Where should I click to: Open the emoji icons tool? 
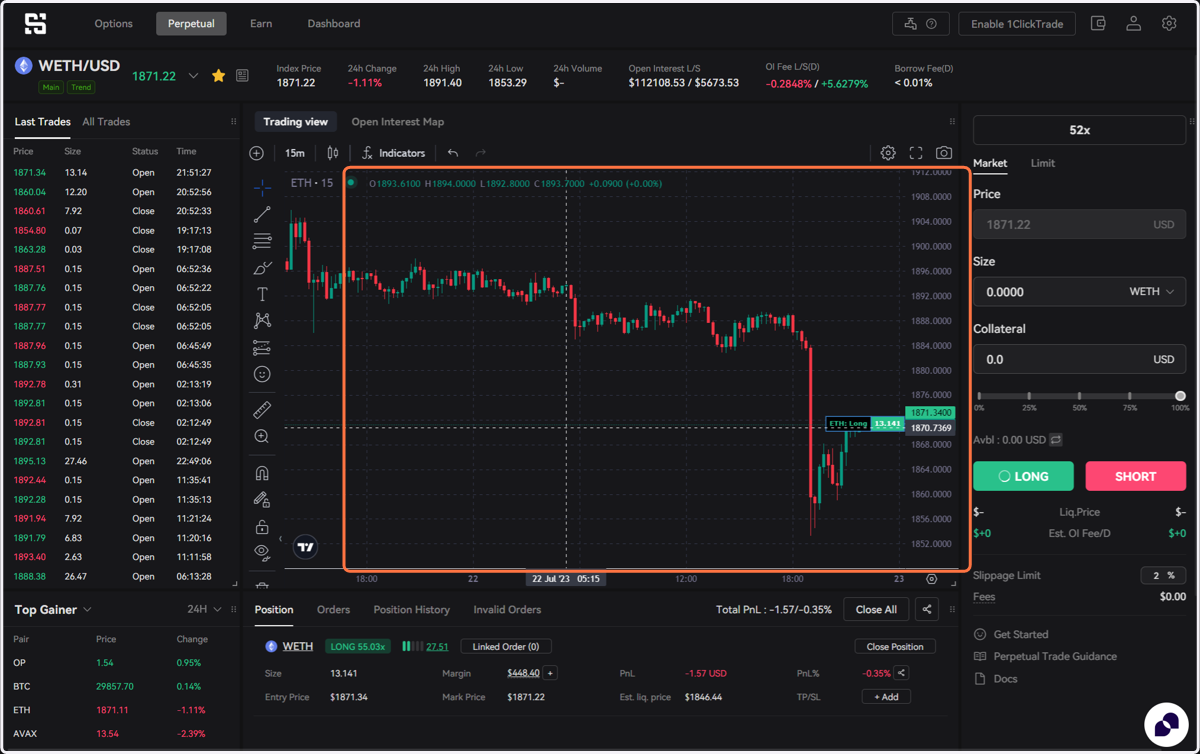coord(262,374)
